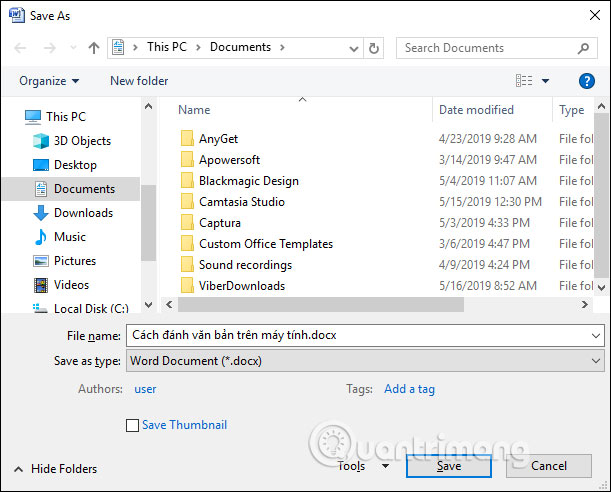Refresh the Documents folder view
Screen dimensions: 611x492
[374, 47]
